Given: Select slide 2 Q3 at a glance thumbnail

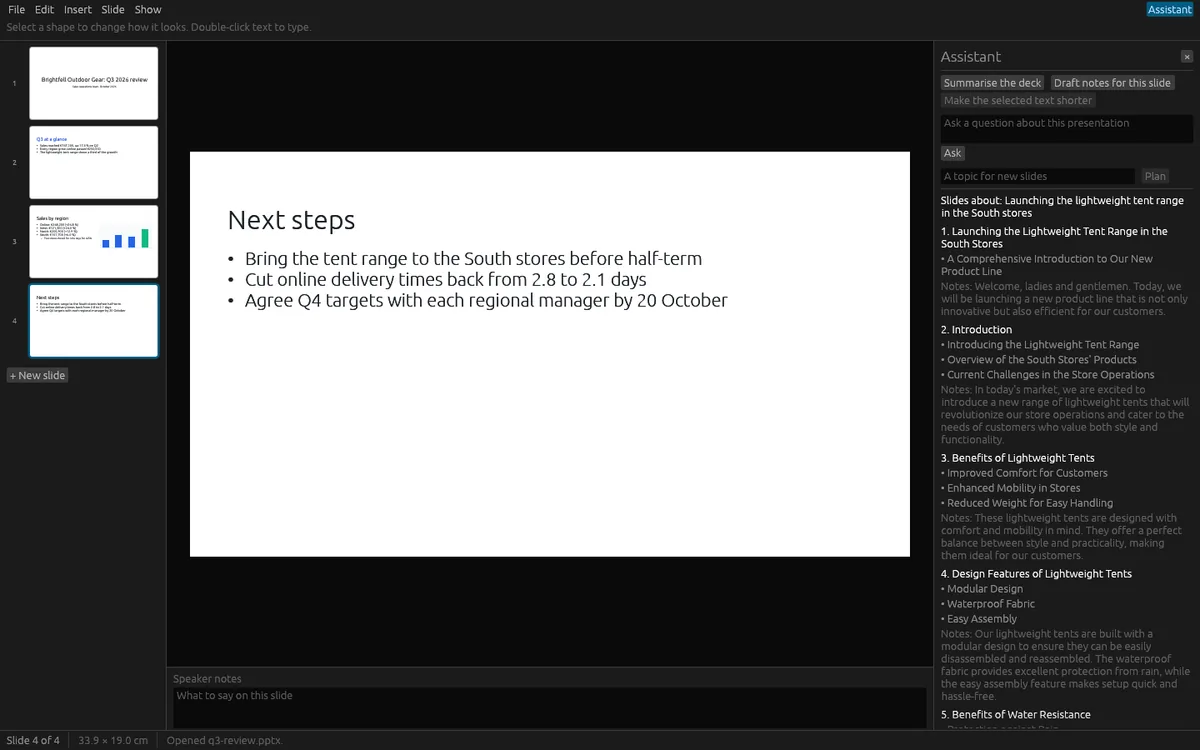Looking at the screenshot, I should [x=94, y=162].
